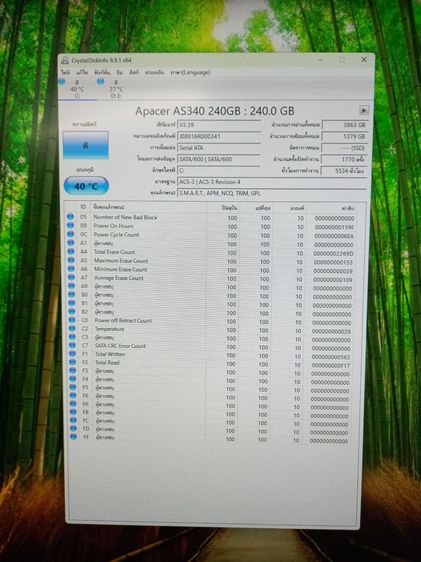The image size is (421, 562).
Task: Open the ช่วยเหลือ (Help) menu
Action: pyautogui.click(x=154, y=72)
